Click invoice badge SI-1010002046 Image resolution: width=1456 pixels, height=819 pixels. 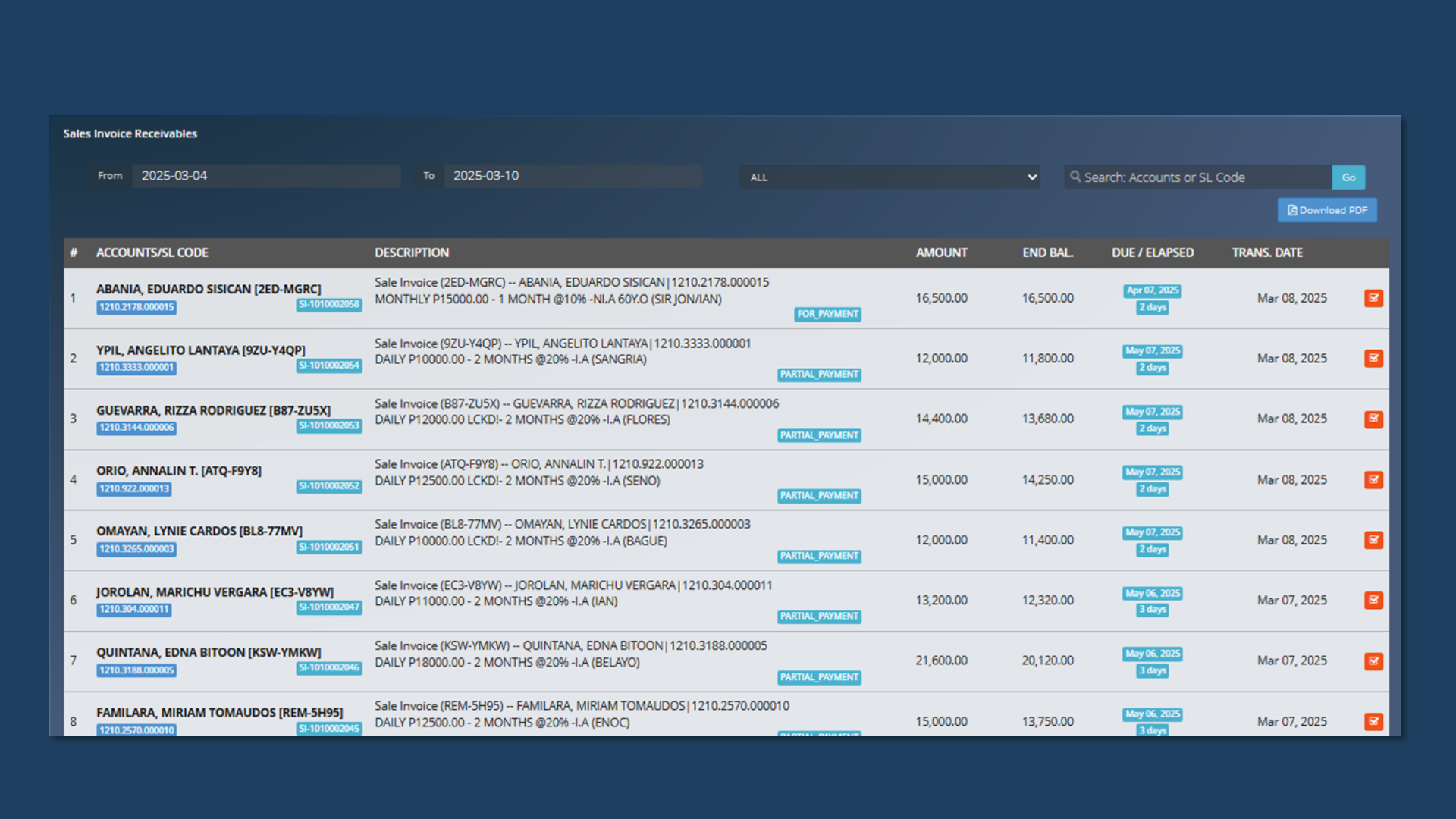pyautogui.click(x=329, y=667)
